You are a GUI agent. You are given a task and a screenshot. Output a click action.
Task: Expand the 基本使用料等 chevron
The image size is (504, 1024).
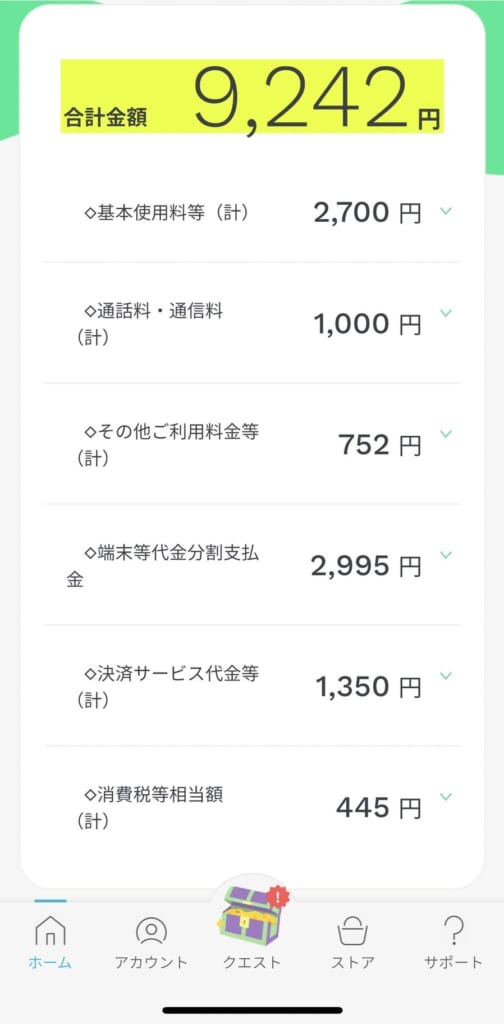click(446, 211)
